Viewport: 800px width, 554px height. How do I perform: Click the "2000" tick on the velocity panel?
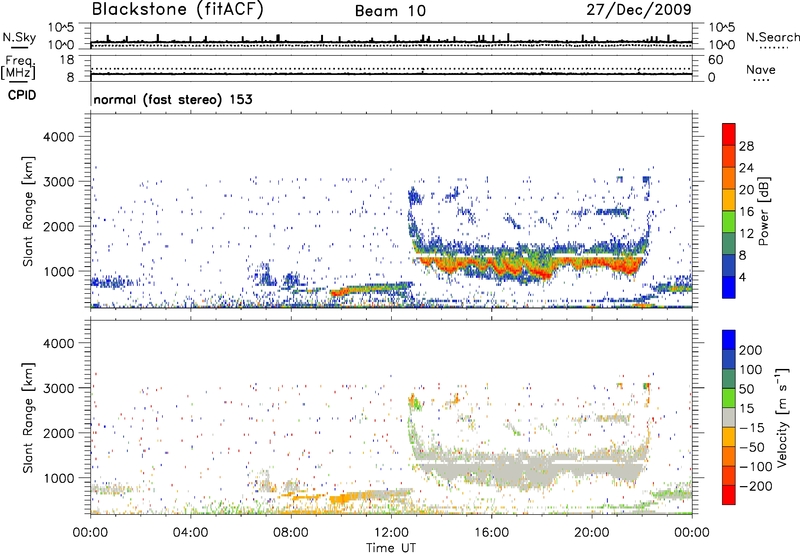coord(59,433)
